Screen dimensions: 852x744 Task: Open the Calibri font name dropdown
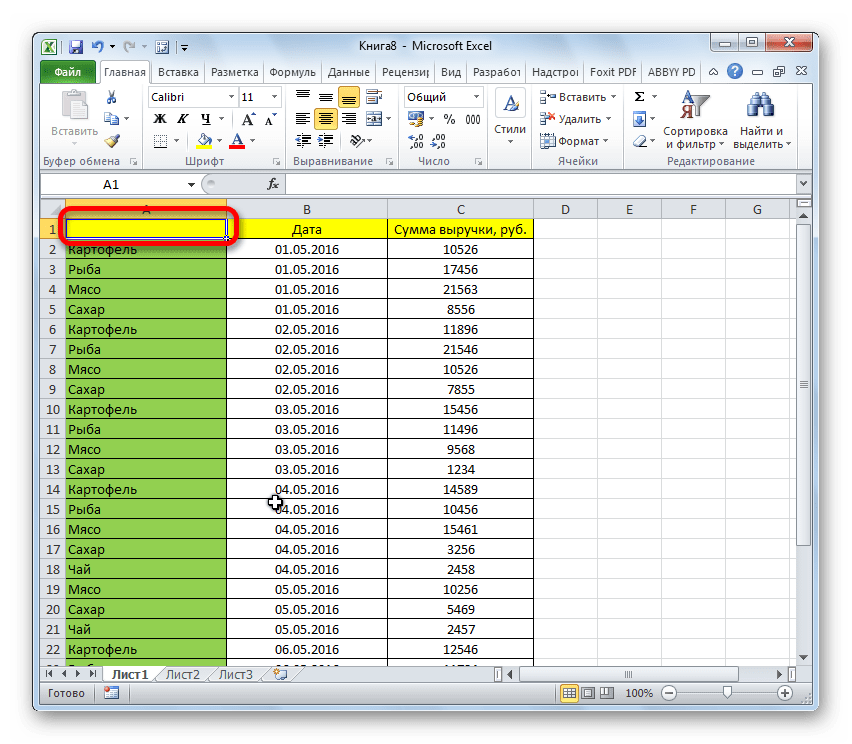pyautogui.click(x=229, y=97)
